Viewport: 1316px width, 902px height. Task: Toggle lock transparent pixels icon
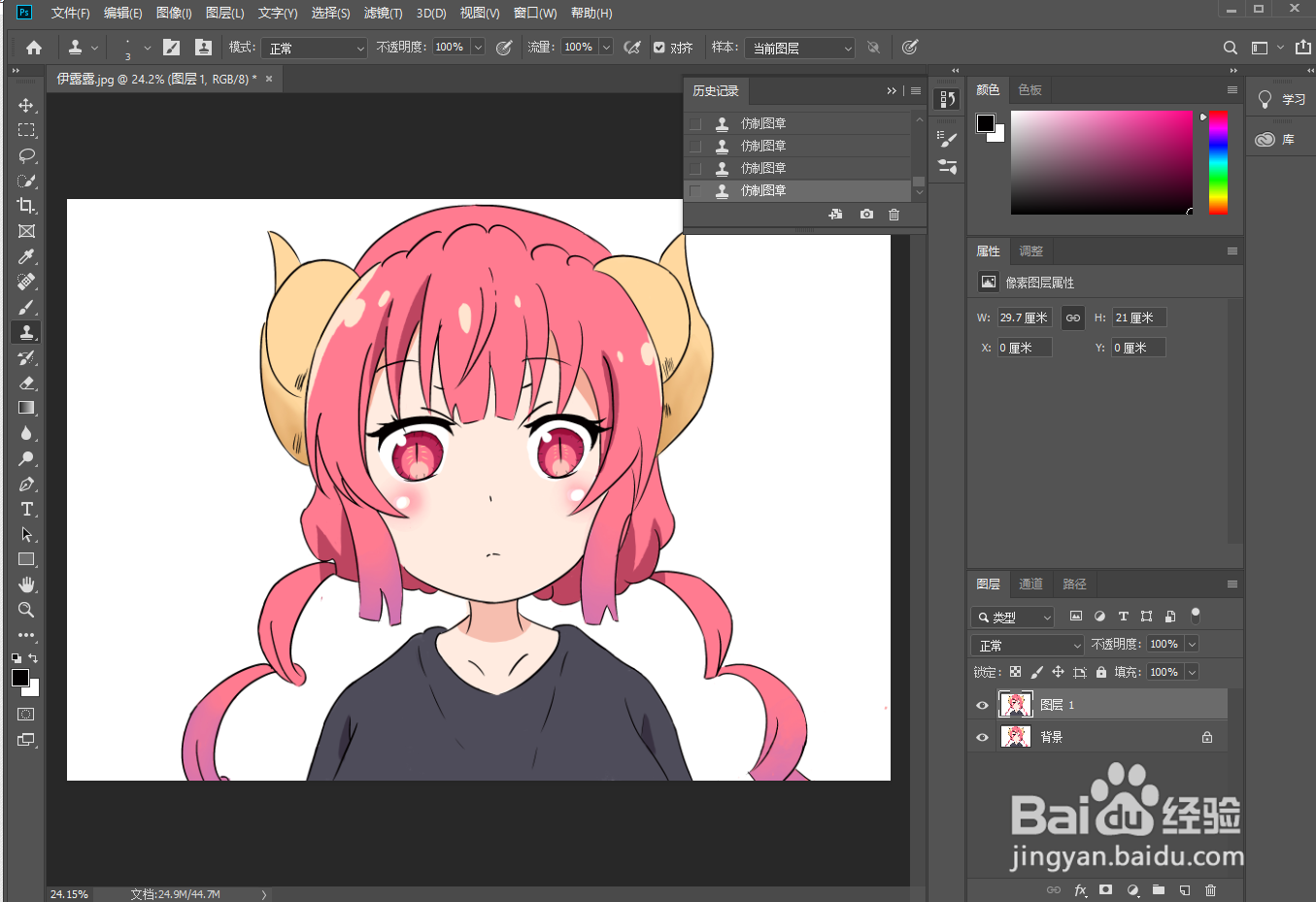click(x=1015, y=672)
